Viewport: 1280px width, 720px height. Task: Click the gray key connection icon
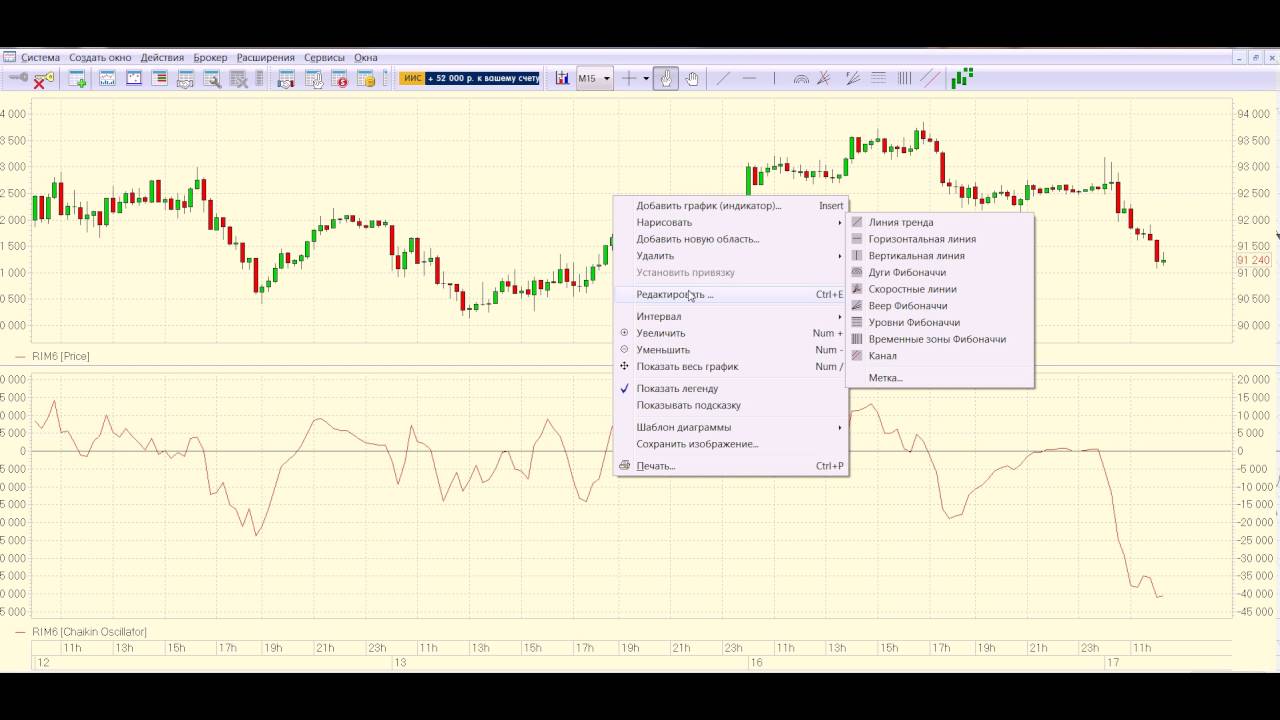19,78
